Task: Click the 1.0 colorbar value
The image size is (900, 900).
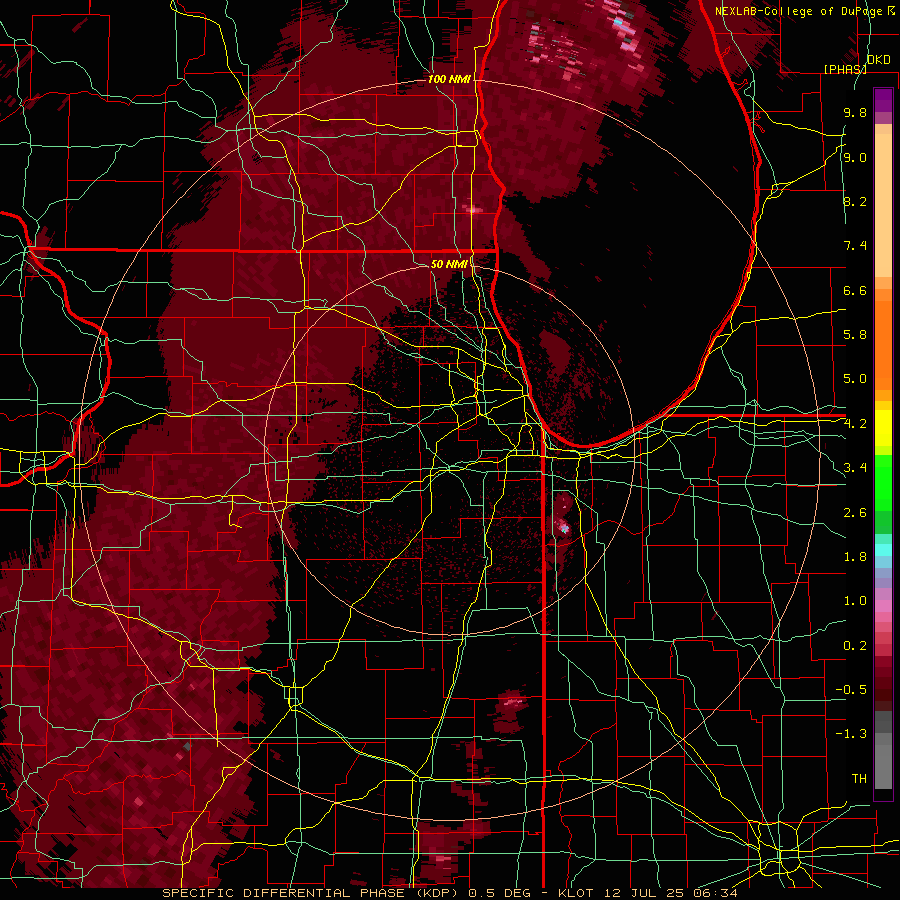Action: click(x=855, y=601)
